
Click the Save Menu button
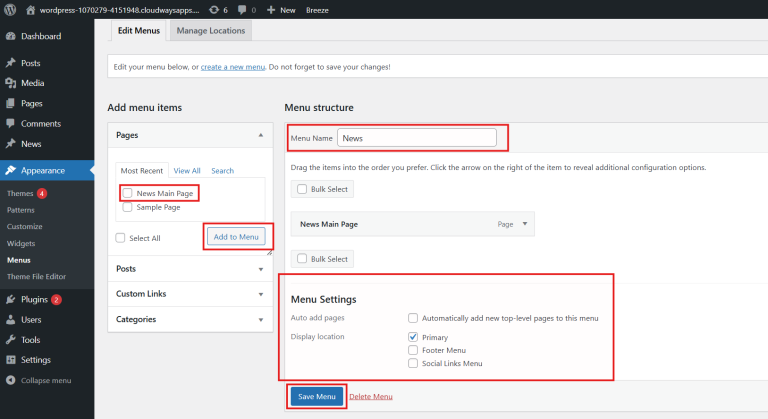(x=317, y=396)
